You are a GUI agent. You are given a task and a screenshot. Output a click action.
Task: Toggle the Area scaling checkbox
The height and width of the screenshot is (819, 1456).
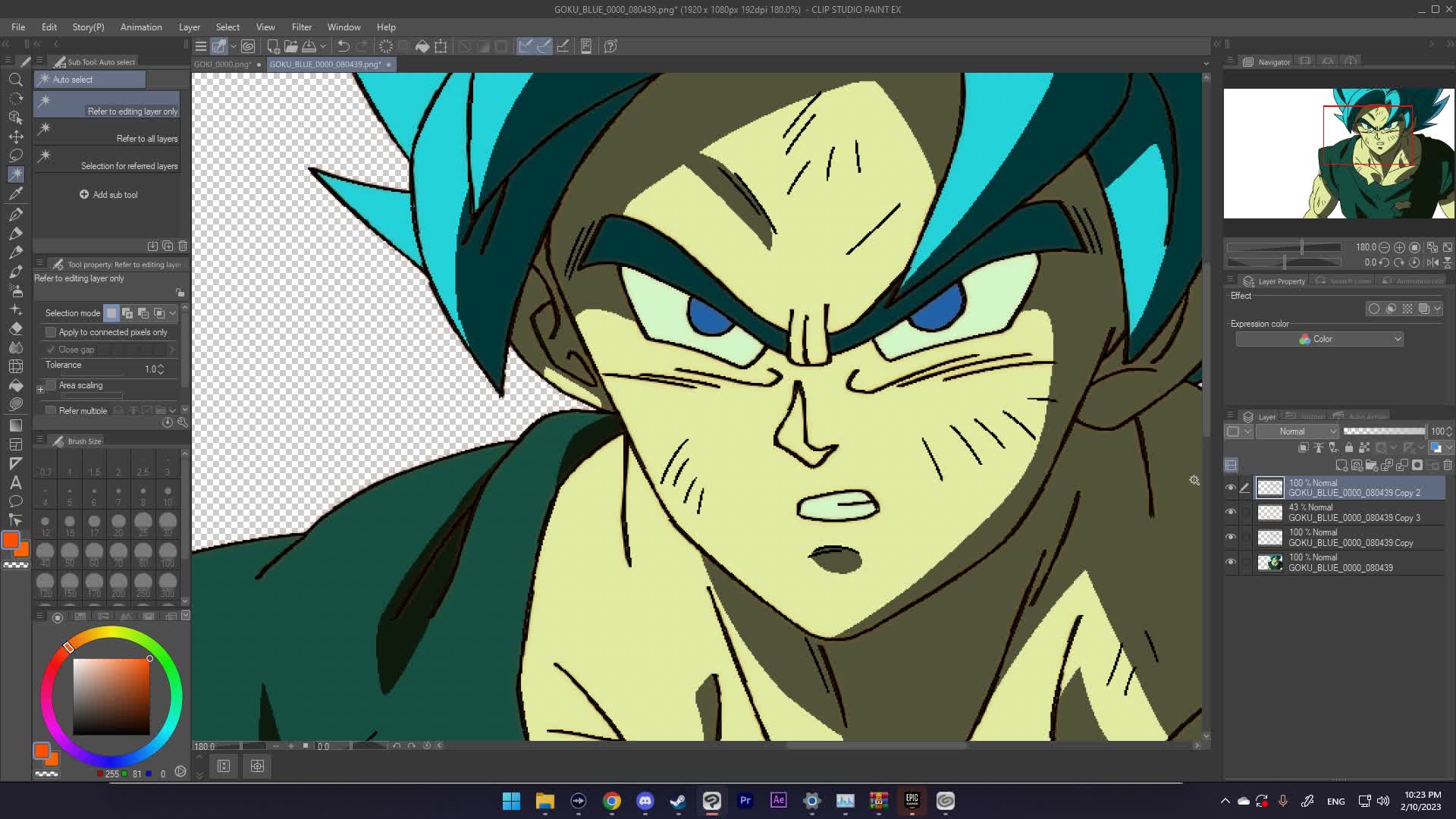click(51, 385)
